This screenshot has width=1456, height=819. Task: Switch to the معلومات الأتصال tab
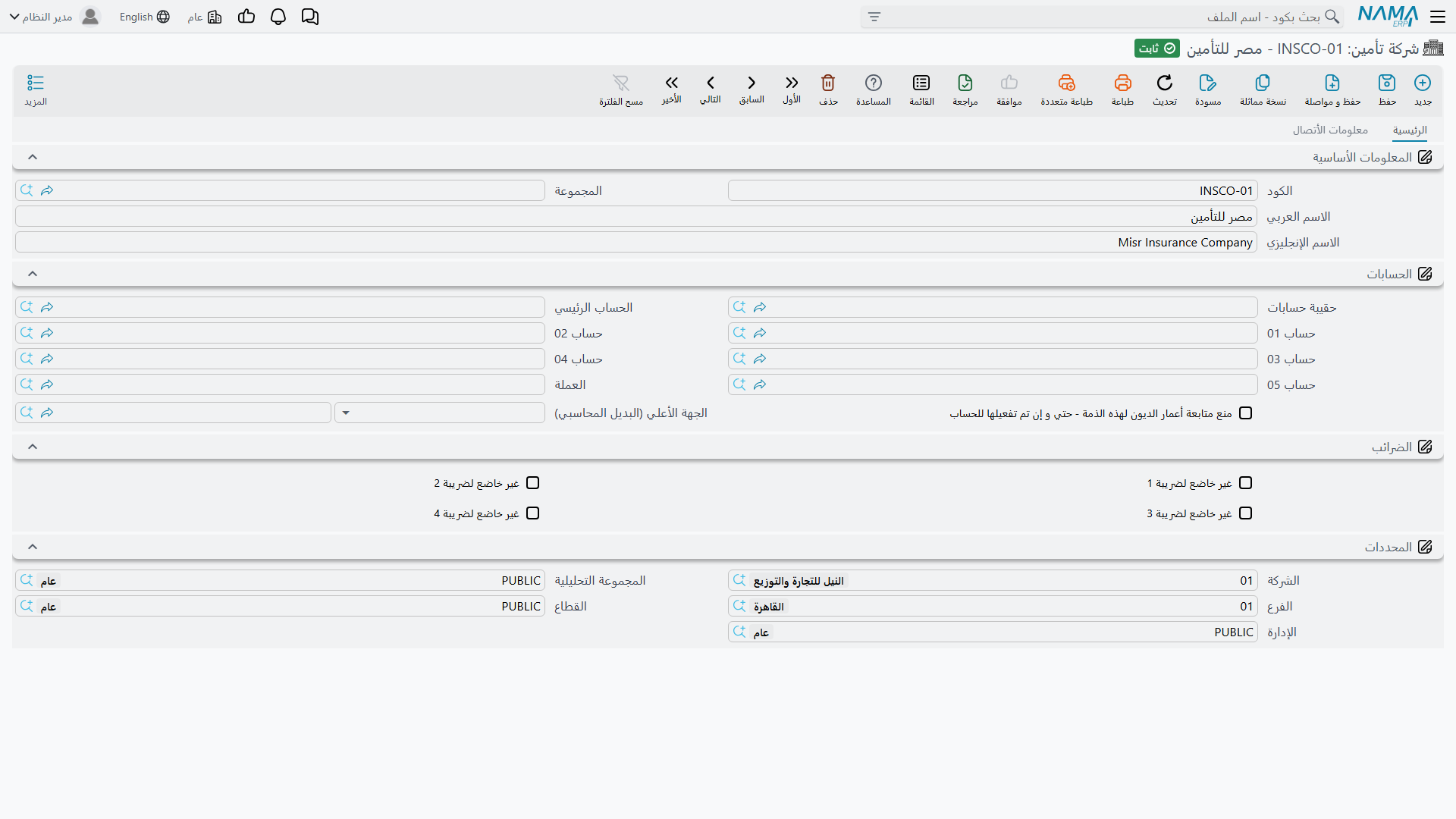1330,130
